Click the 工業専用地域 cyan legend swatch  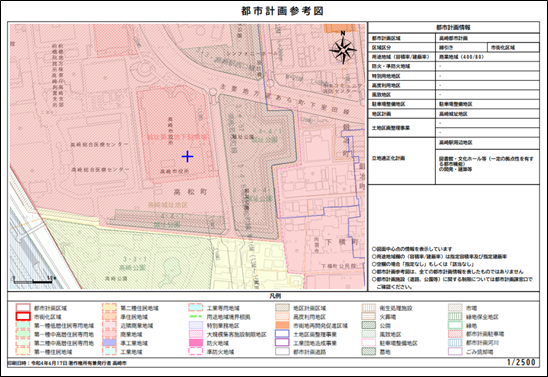coord(196,308)
